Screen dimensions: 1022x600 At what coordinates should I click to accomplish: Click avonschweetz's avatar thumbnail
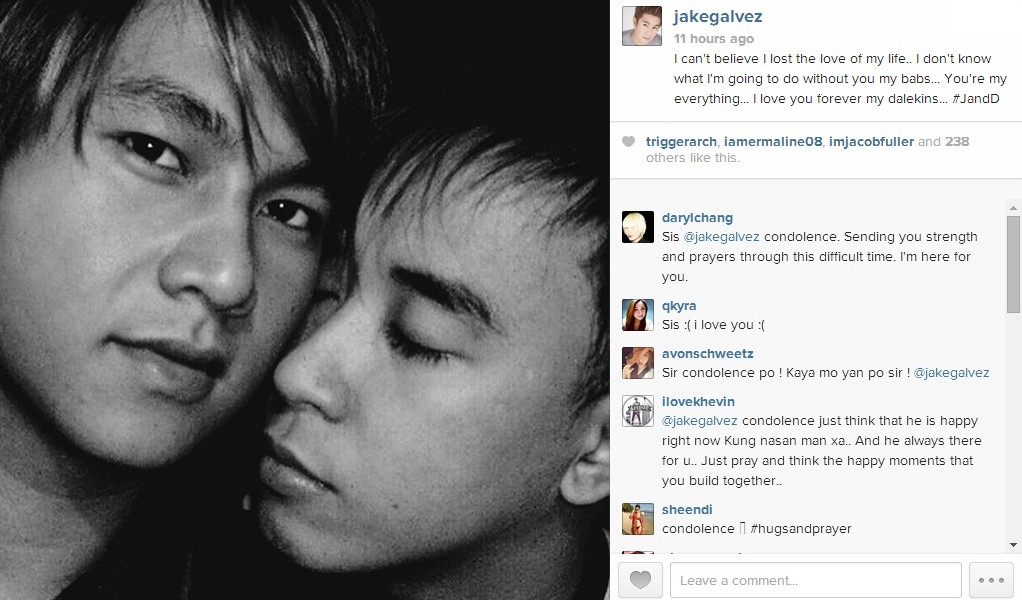pos(637,363)
